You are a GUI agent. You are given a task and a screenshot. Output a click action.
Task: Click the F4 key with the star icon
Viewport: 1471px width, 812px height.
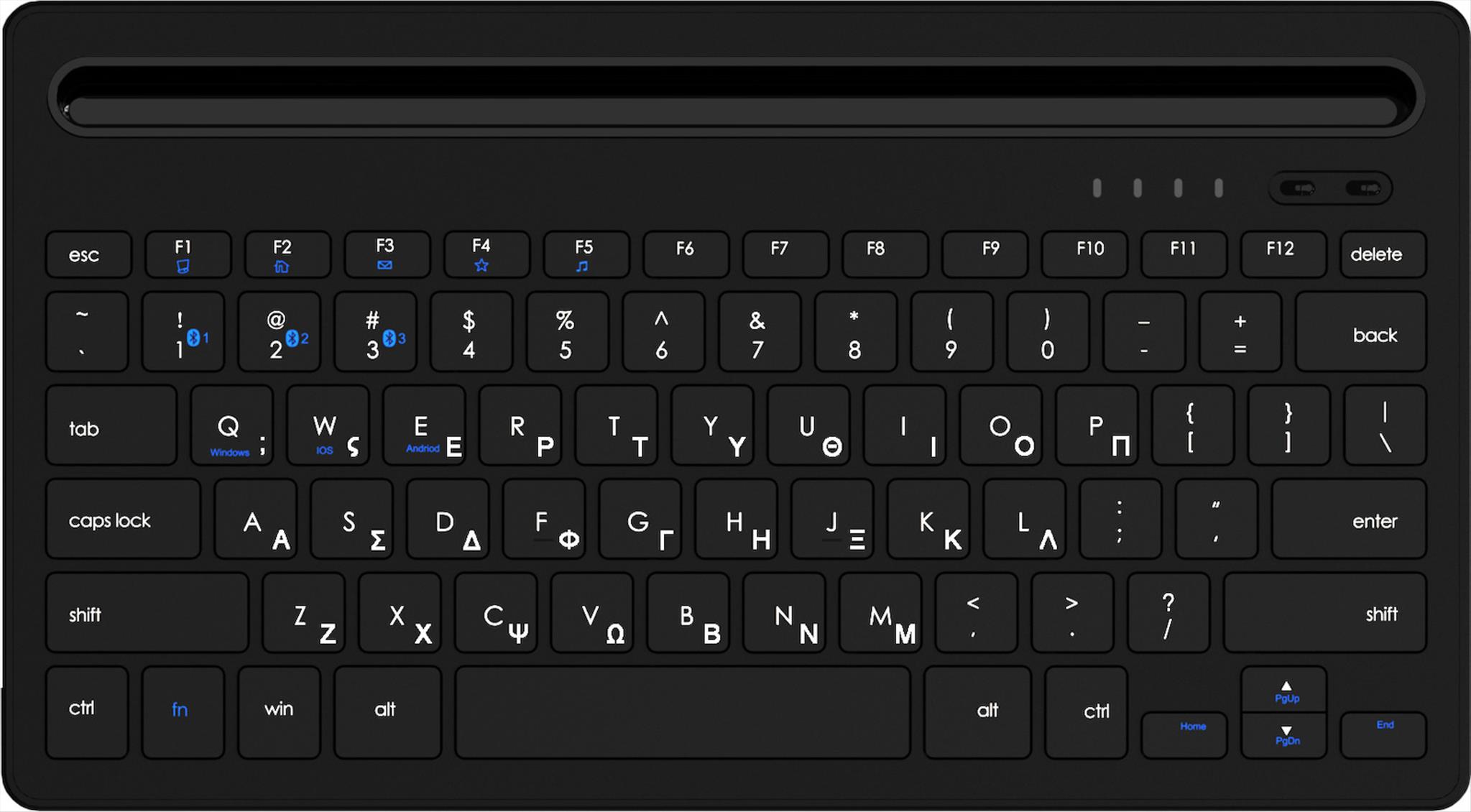(487, 254)
